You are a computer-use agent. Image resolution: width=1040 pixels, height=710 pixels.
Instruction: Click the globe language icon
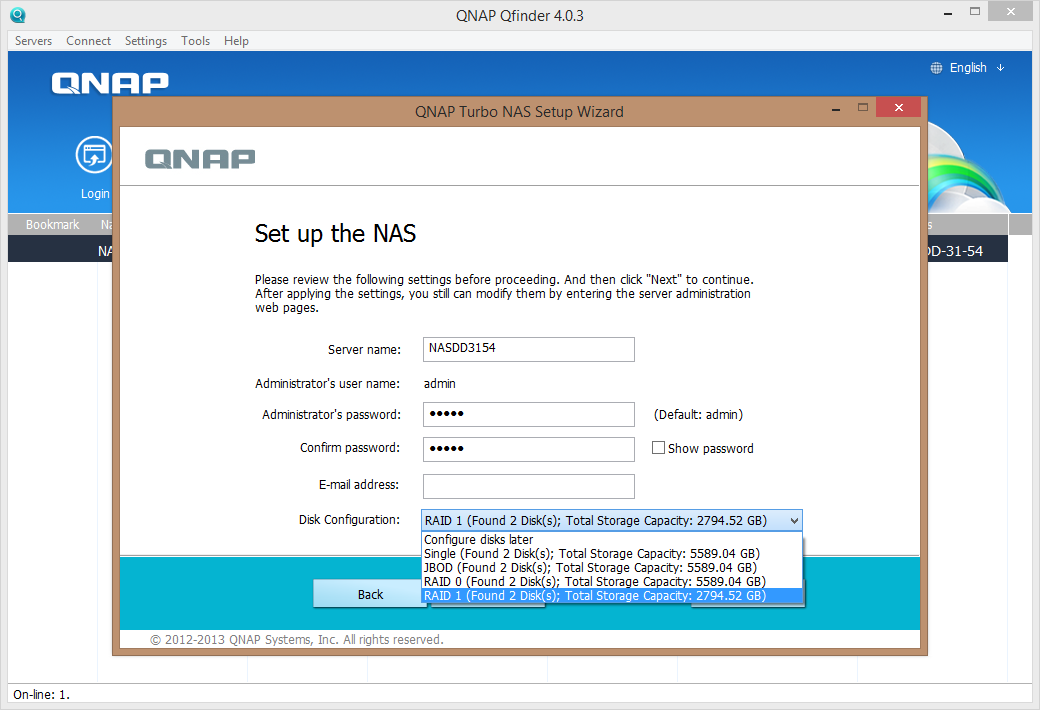pyautogui.click(x=936, y=68)
